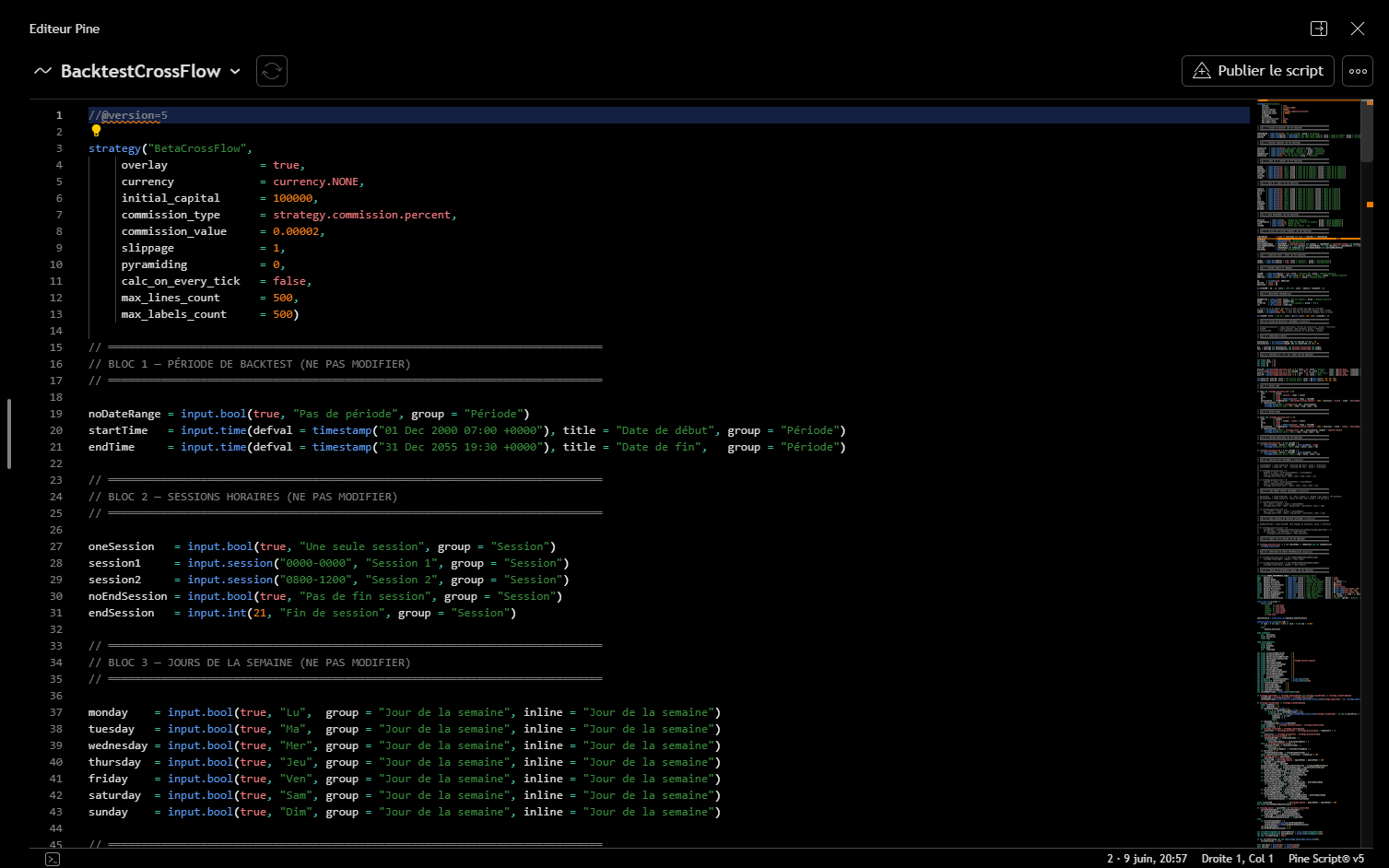The width and height of the screenshot is (1389, 868).
Task: Click the 'BLOC 1 — PÉRIODE DE BACKTEST' comment
Action: pos(200,364)
